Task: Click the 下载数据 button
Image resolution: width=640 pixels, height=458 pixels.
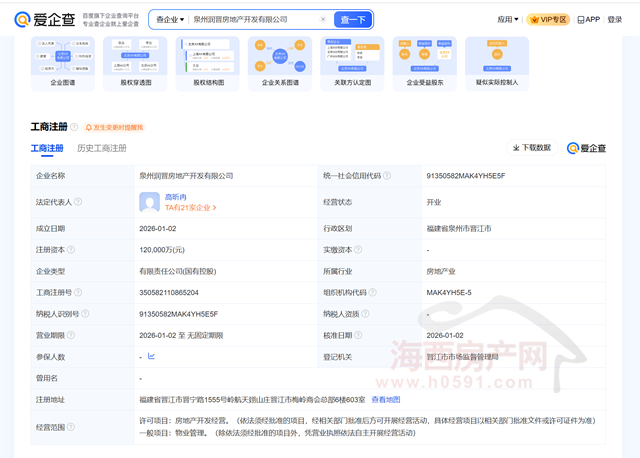Action: [532, 148]
